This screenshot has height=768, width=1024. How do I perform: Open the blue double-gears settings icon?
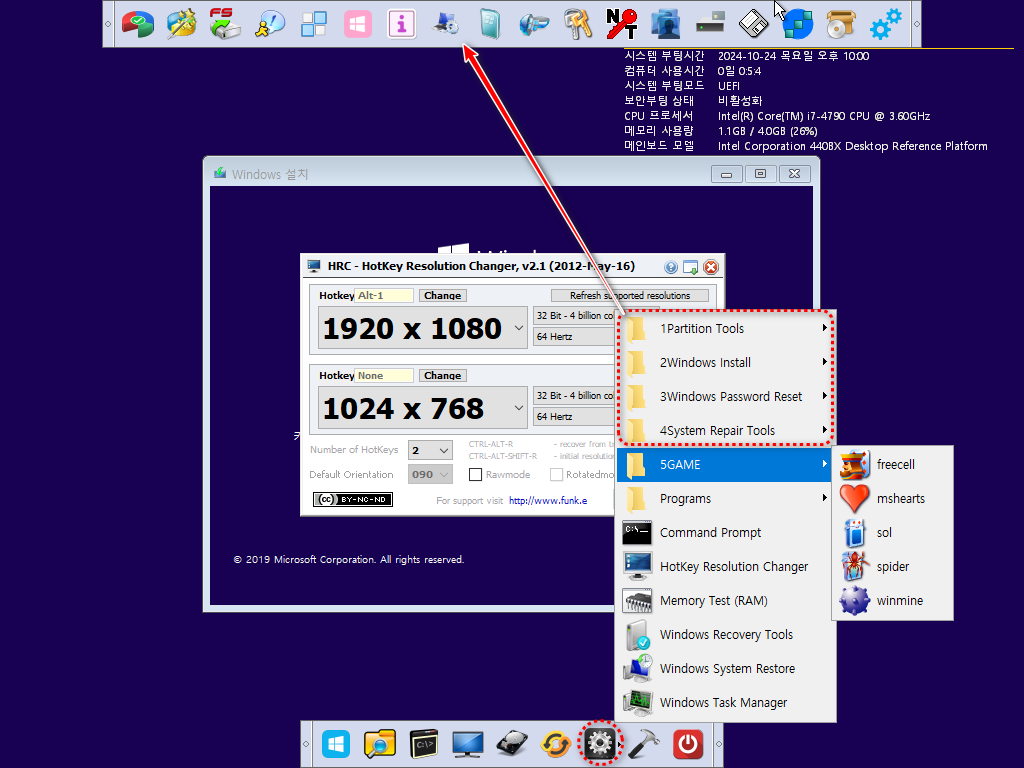886,24
